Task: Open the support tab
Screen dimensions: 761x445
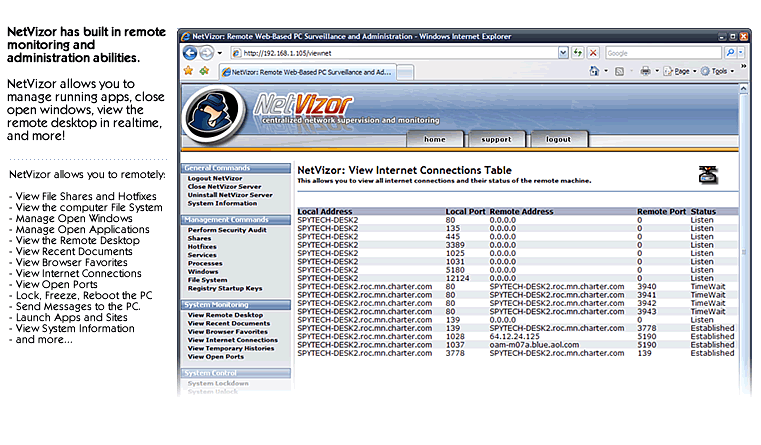Action: pyautogui.click(x=496, y=139)
